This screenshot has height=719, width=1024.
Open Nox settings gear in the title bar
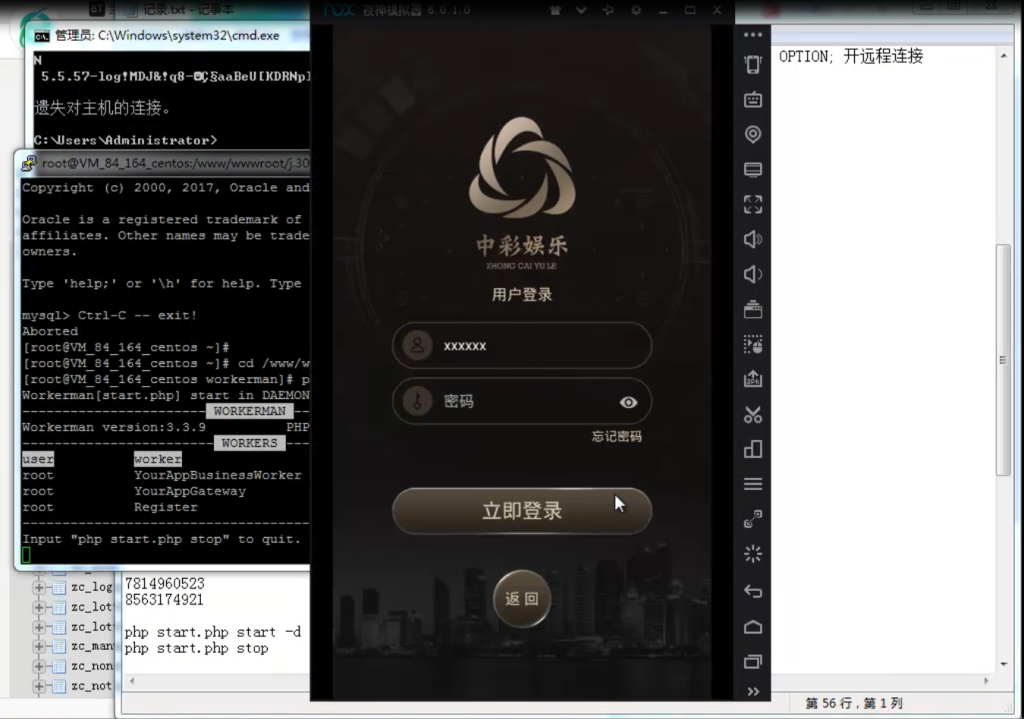point(635,10)
